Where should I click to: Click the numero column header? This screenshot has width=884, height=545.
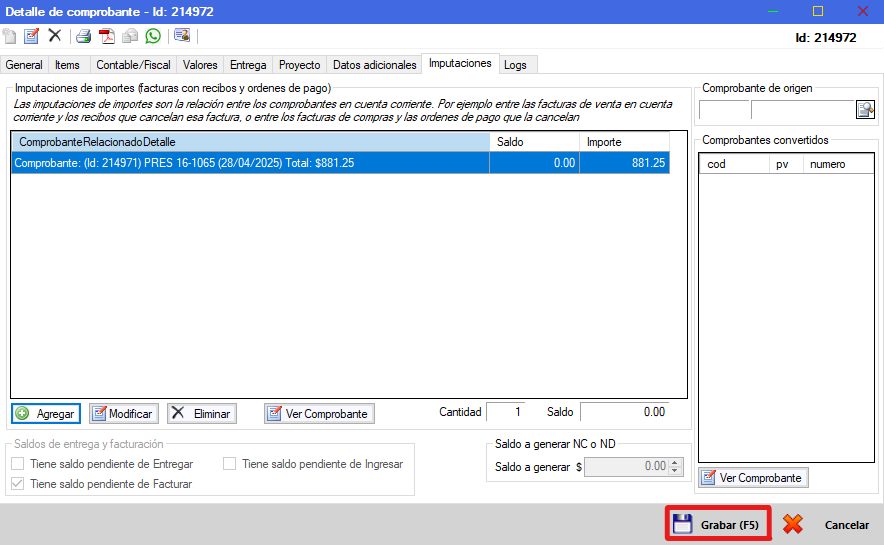pyautogui.click(x=838, y=164)
